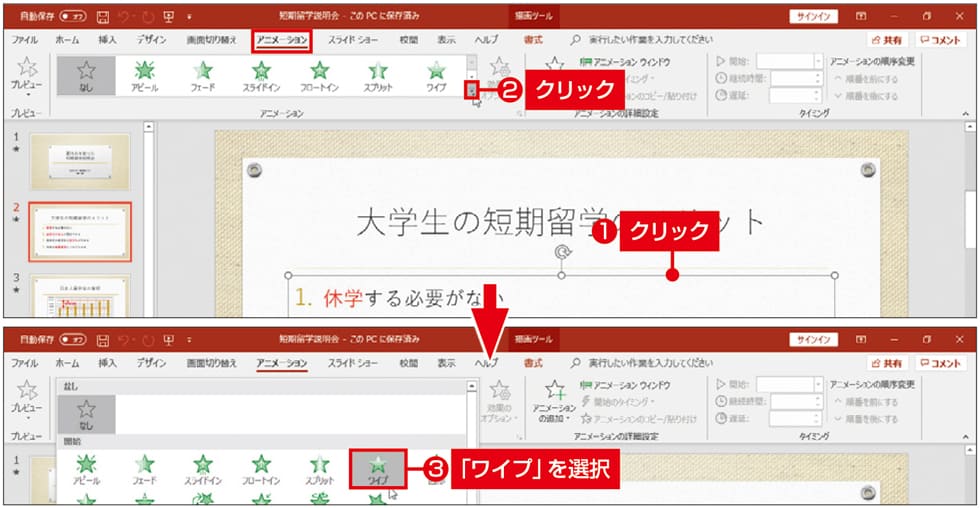Screen dimensions: 980x508
Task: Click 共有 button in upper screenshot
Action: pos(887,40)
